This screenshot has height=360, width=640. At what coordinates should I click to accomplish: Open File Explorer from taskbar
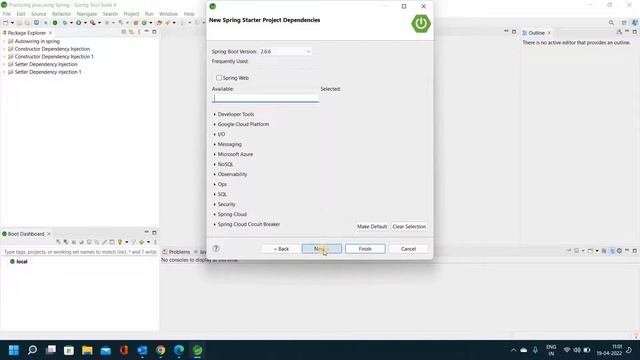click(87, 350)
